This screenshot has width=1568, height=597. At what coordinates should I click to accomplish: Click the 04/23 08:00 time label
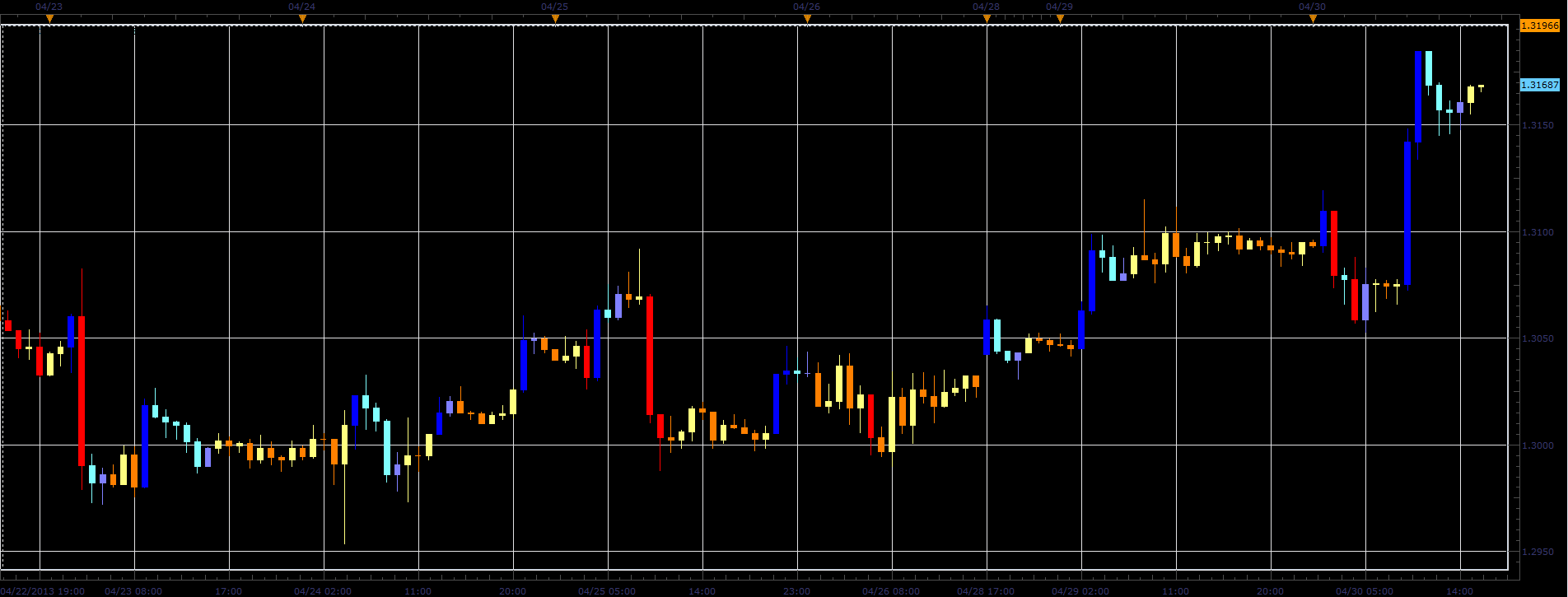pos(133,591)
